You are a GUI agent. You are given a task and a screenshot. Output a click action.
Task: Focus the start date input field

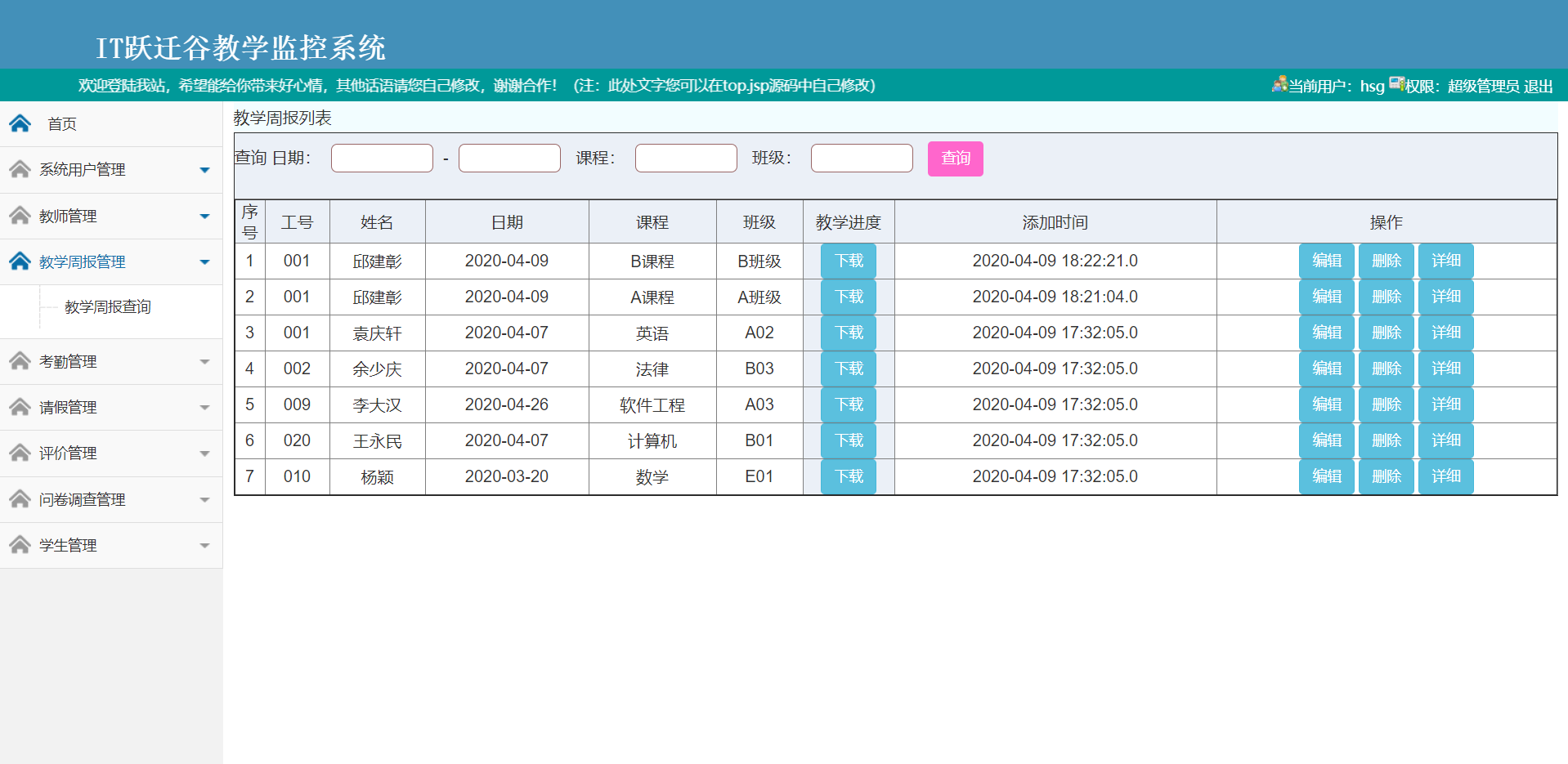382,158
